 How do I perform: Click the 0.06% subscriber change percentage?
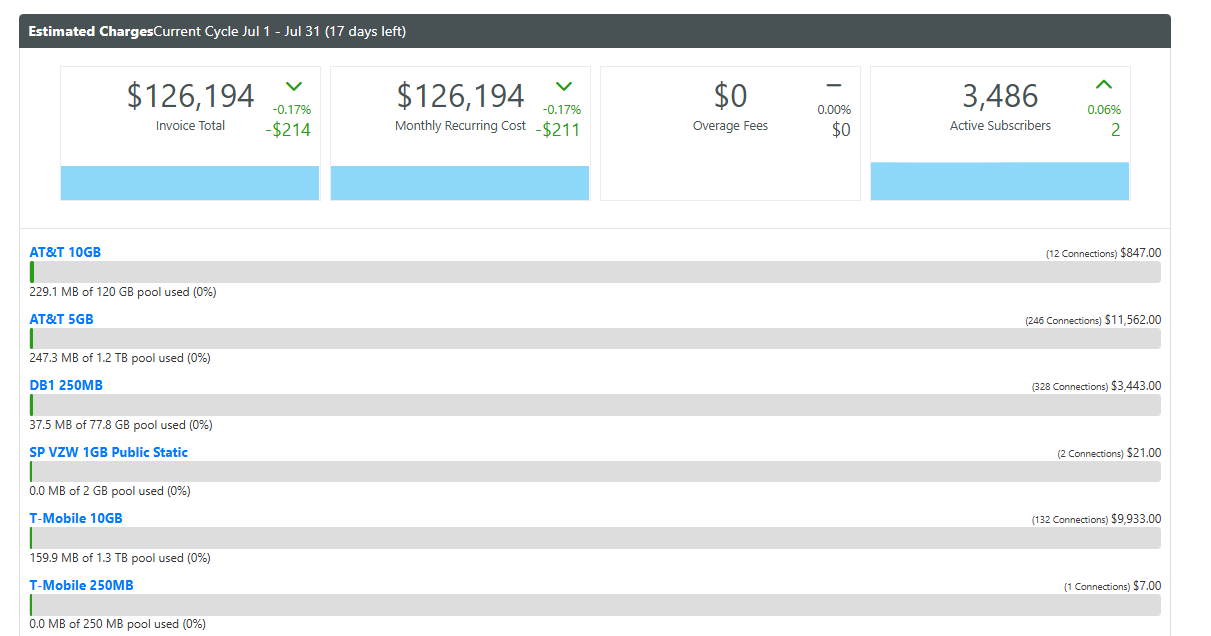click(1104, 110)
